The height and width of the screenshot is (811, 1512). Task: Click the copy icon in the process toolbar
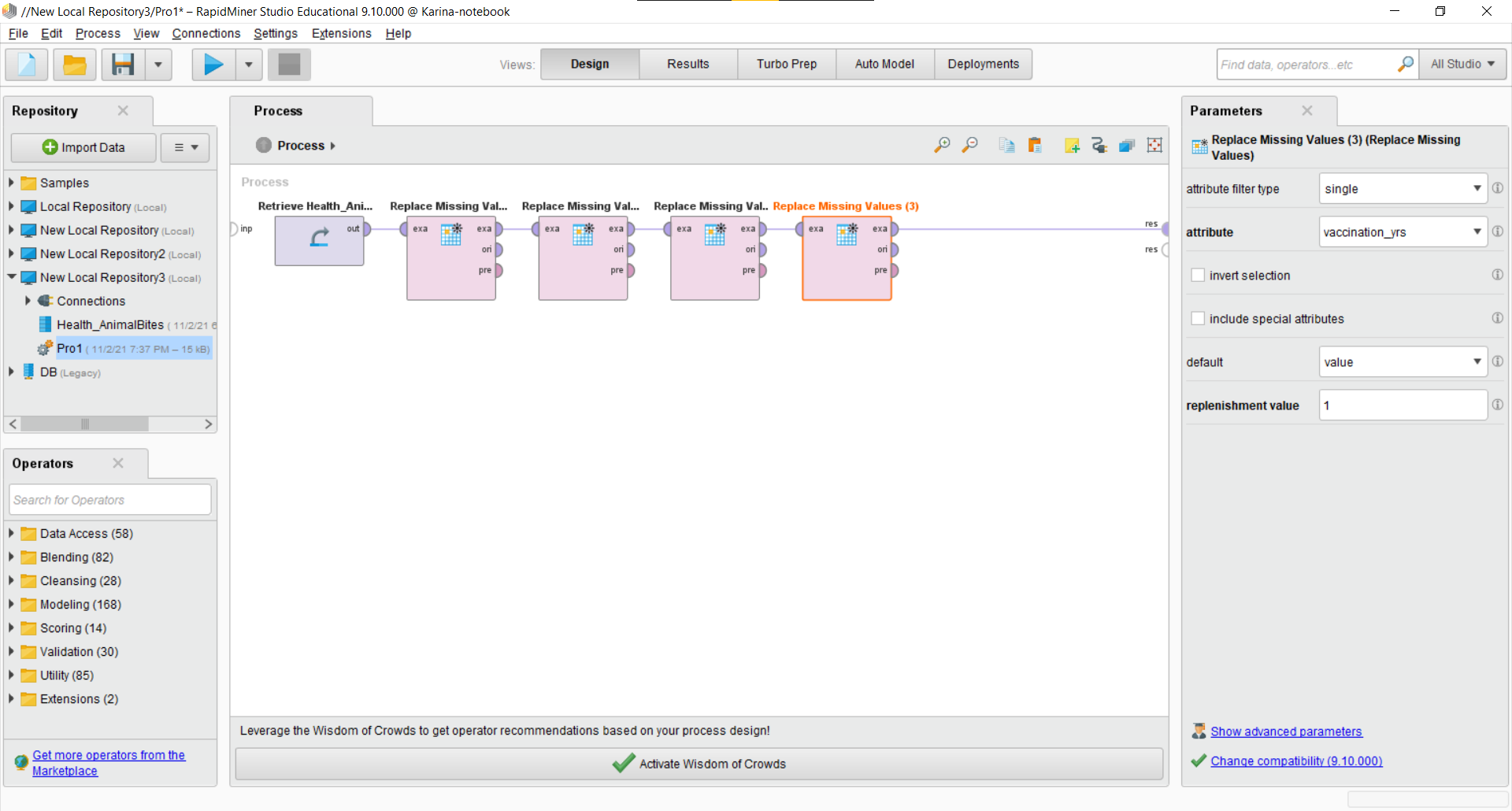tap(1006, 145)
